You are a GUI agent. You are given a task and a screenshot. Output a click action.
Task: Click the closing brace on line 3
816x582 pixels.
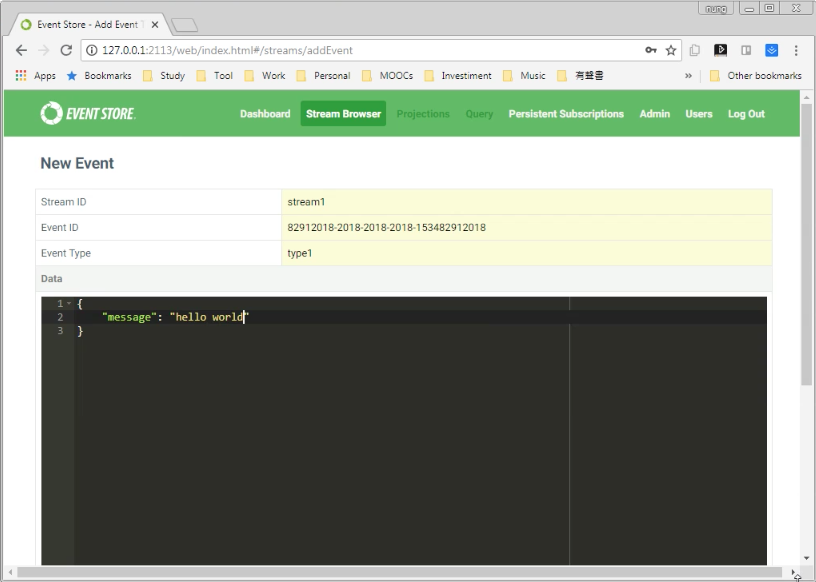pos(80,331)
